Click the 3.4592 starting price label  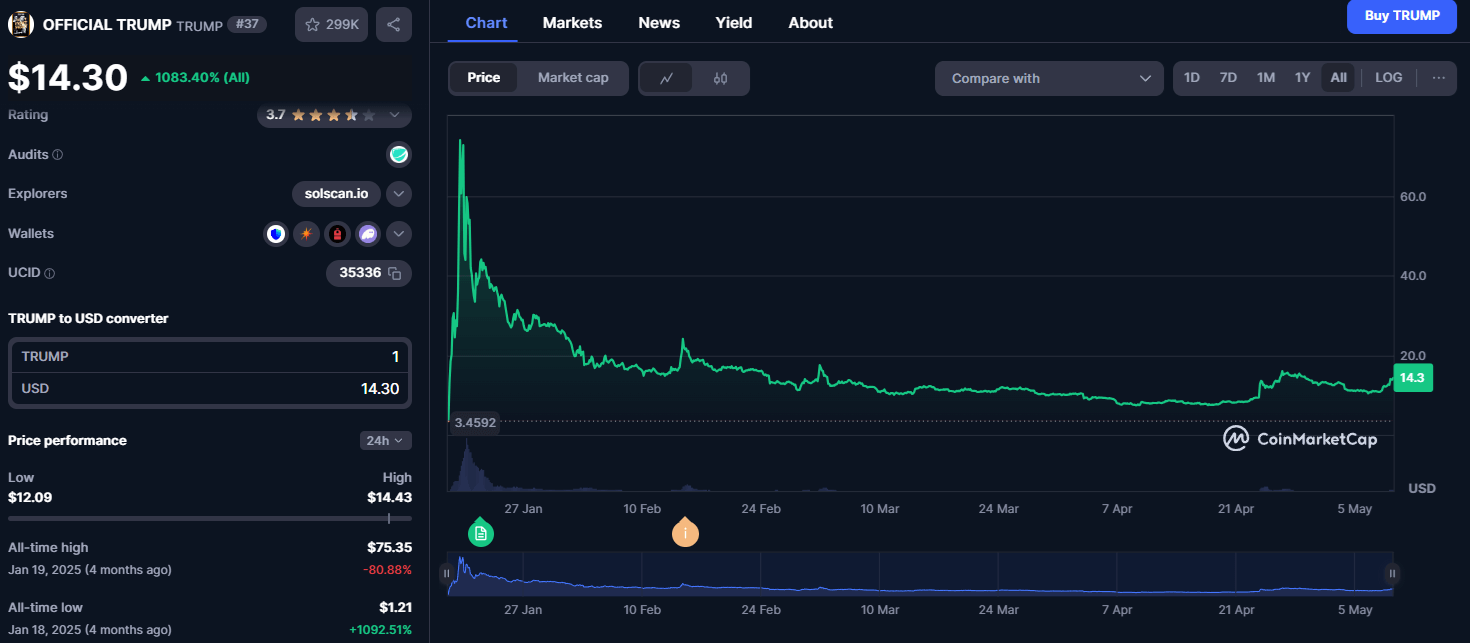click(x=475, y=423)
